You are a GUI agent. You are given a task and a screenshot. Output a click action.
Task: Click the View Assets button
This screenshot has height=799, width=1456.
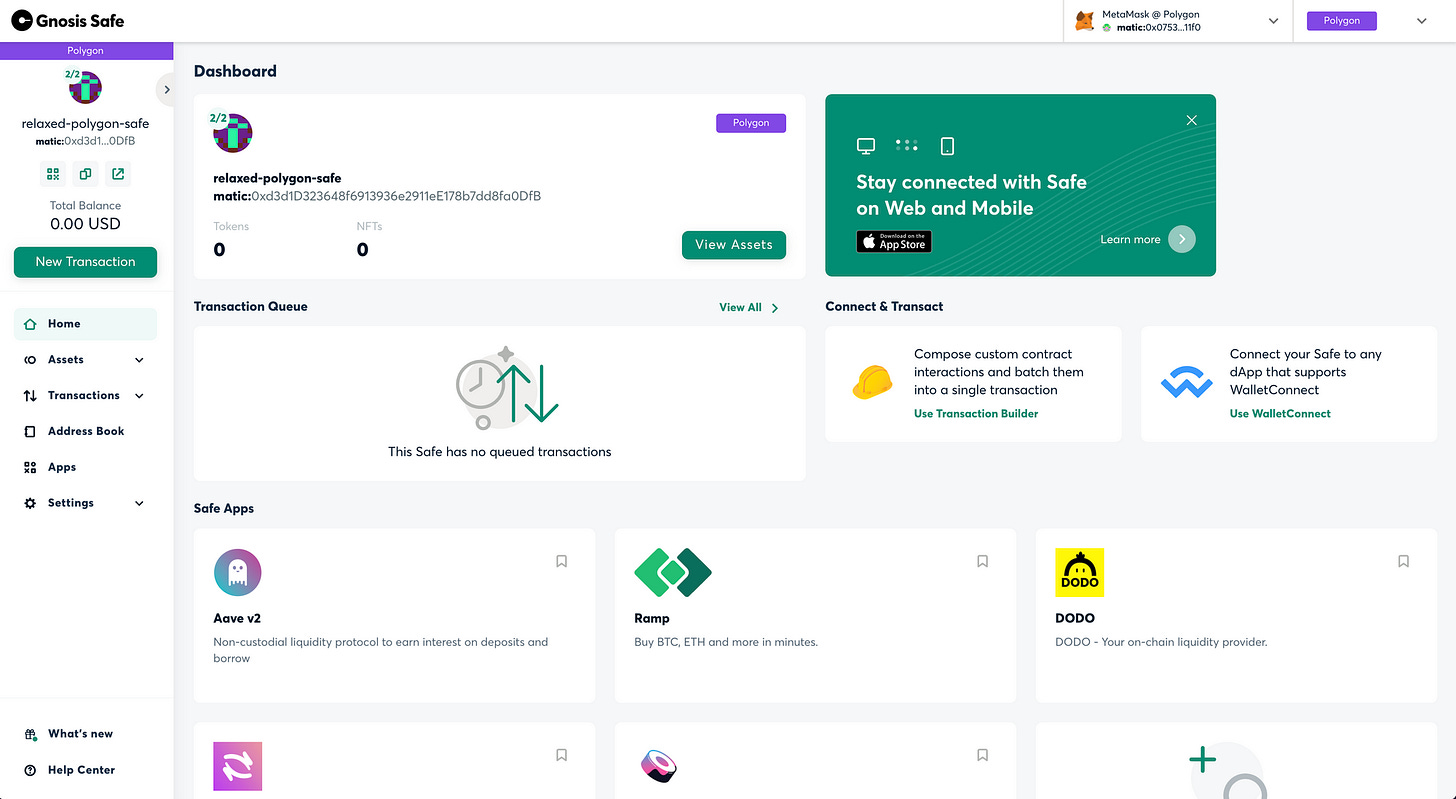pyautogui.click(x=734, y=245)
